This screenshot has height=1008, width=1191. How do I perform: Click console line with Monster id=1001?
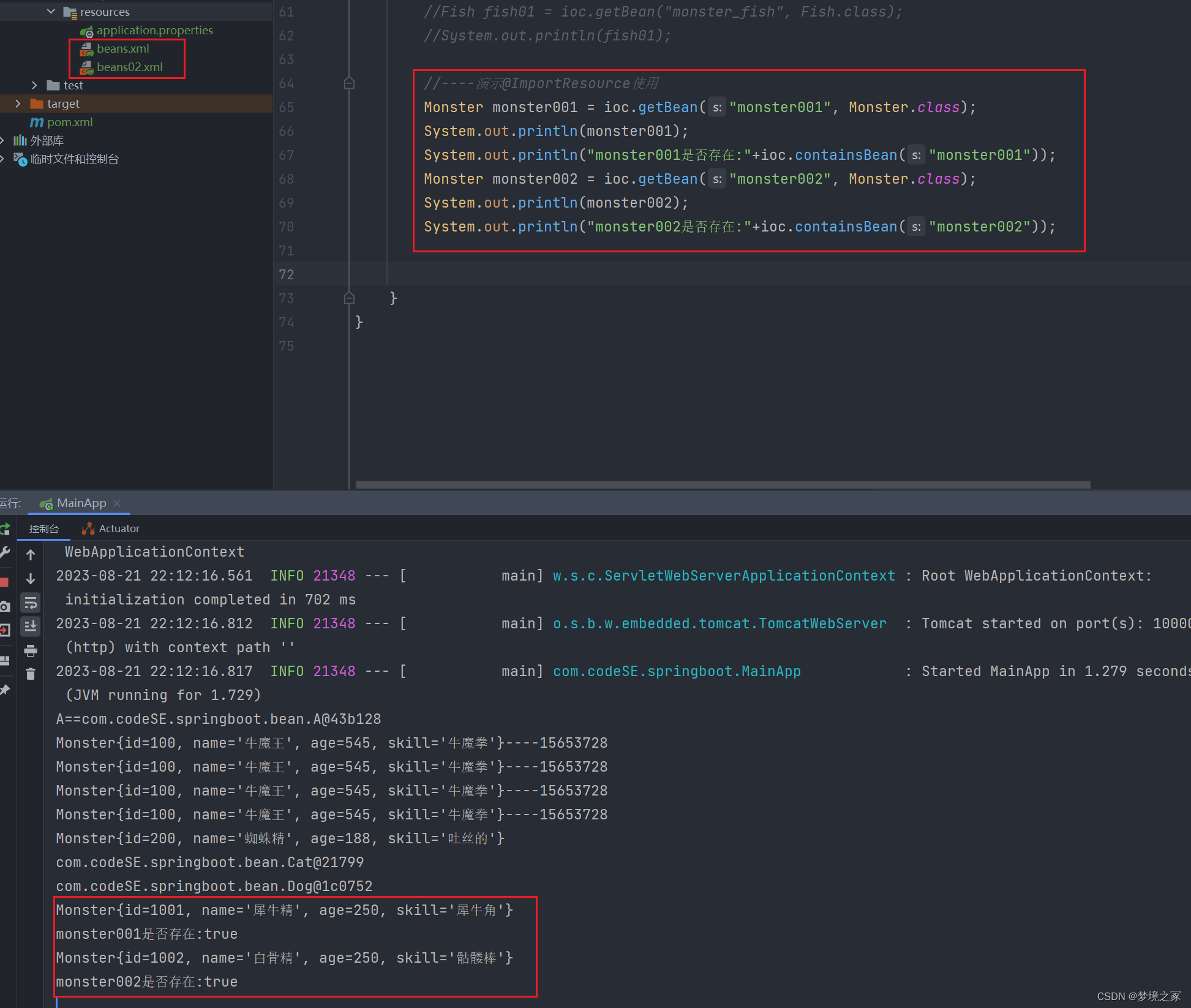pos(285,910)
